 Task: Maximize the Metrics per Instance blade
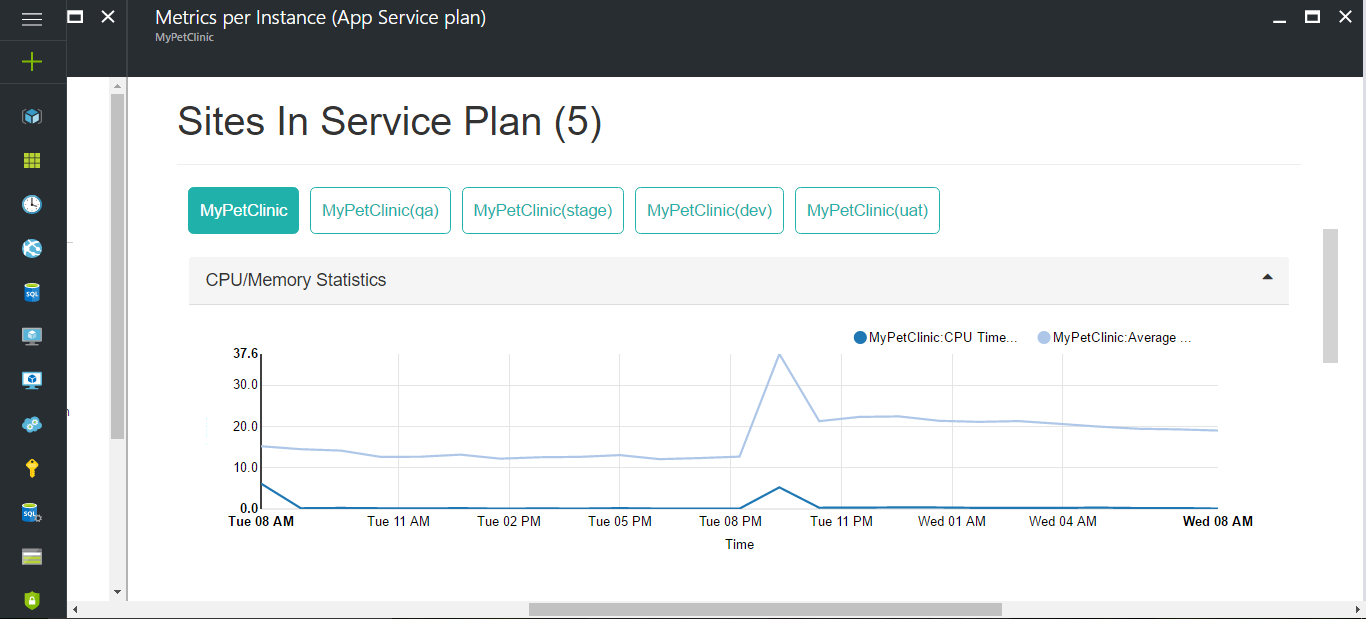click(x=1313, y=17)
